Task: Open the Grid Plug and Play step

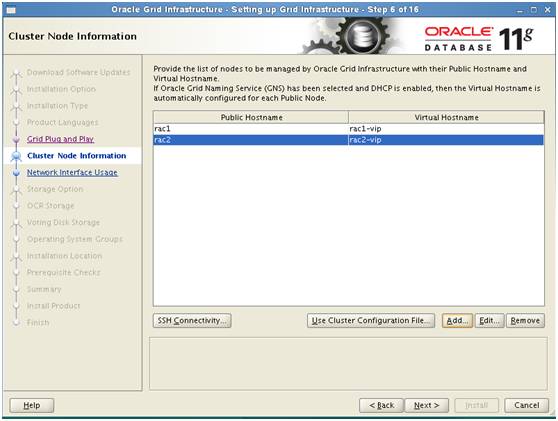Action: tap(60, 139)
